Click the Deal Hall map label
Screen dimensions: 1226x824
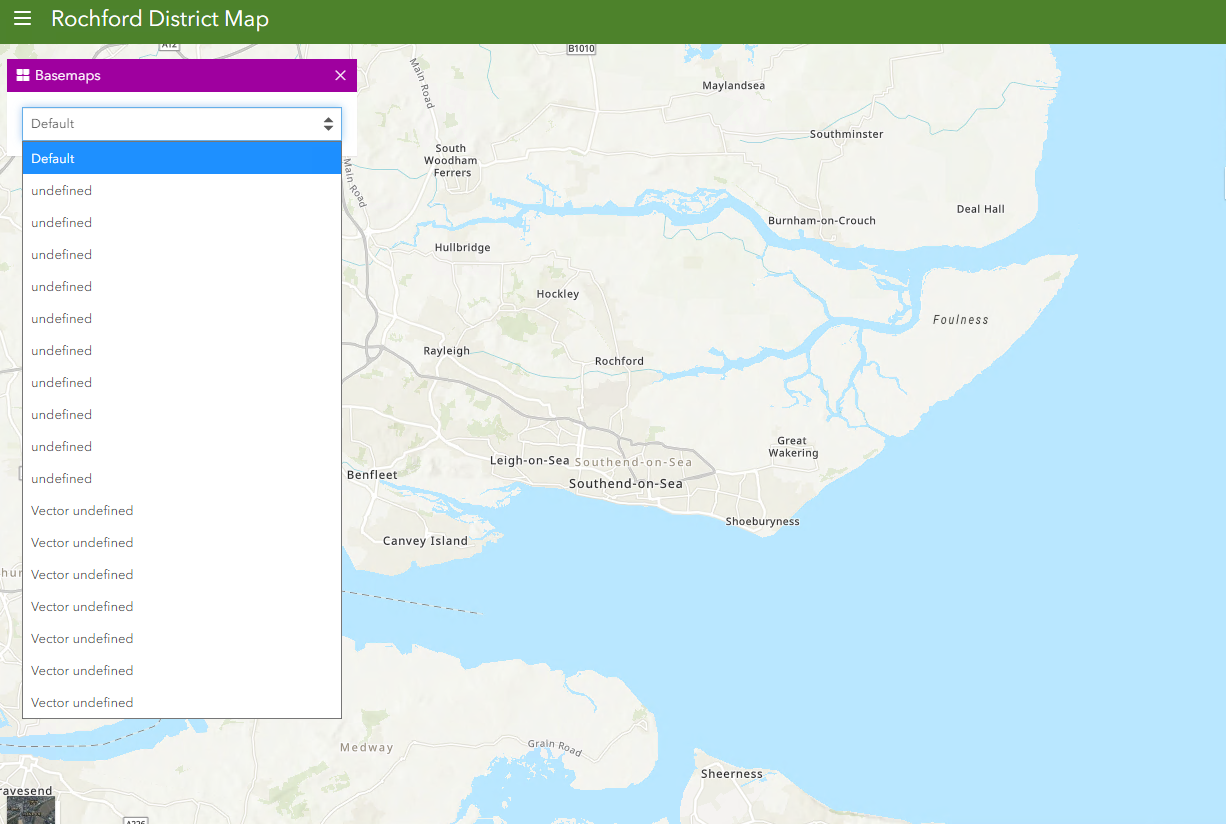(981, 209)
